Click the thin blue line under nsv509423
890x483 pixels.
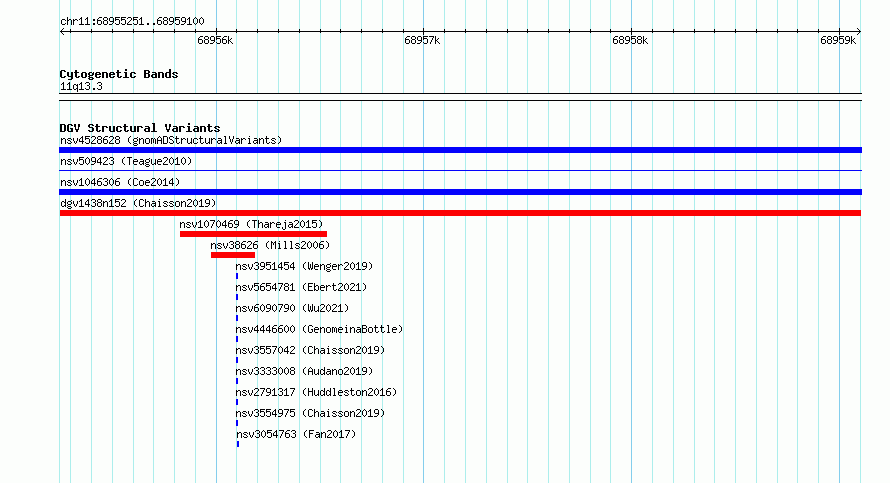click(460, 170)
